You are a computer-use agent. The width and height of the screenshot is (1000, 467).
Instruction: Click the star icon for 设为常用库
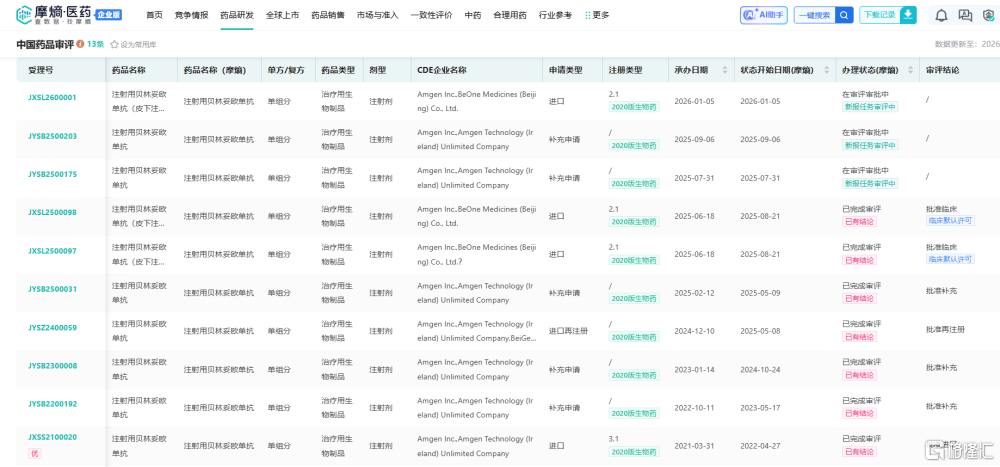pyautogui.click(x=114, y=45)
